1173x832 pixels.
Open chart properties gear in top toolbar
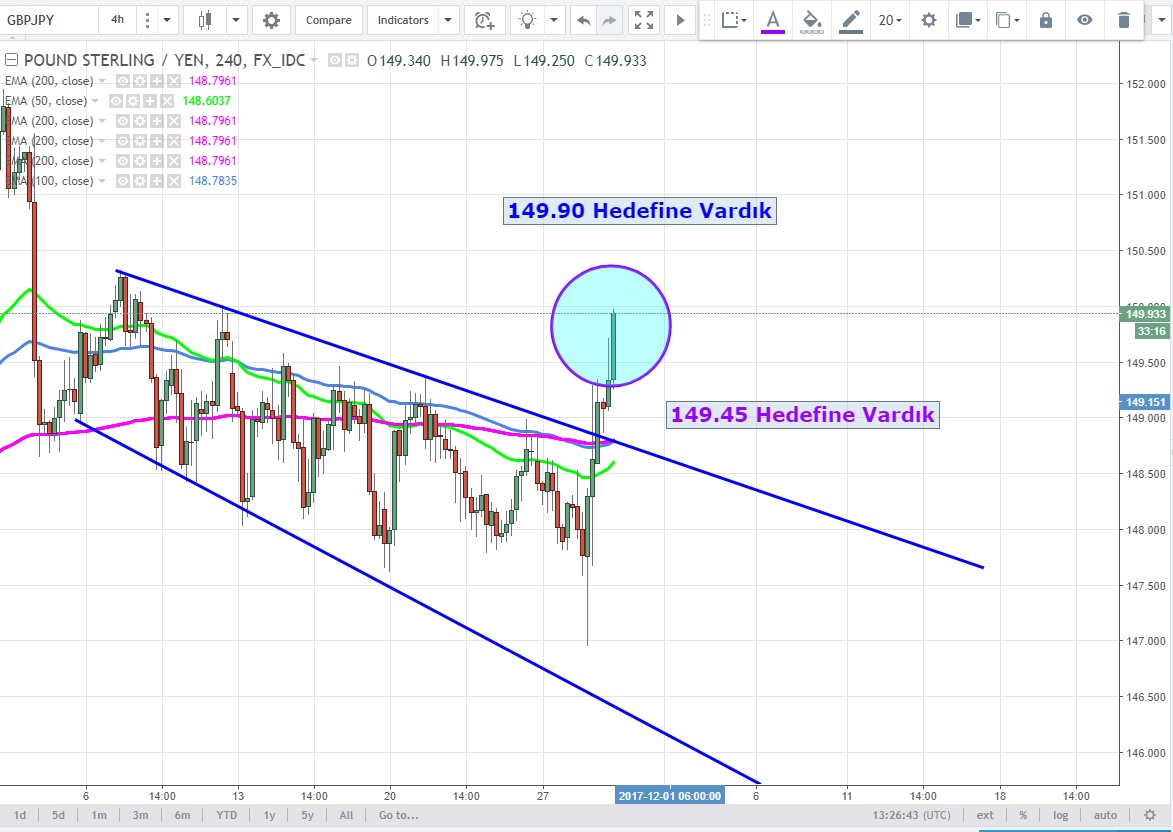tap(271, 20)
